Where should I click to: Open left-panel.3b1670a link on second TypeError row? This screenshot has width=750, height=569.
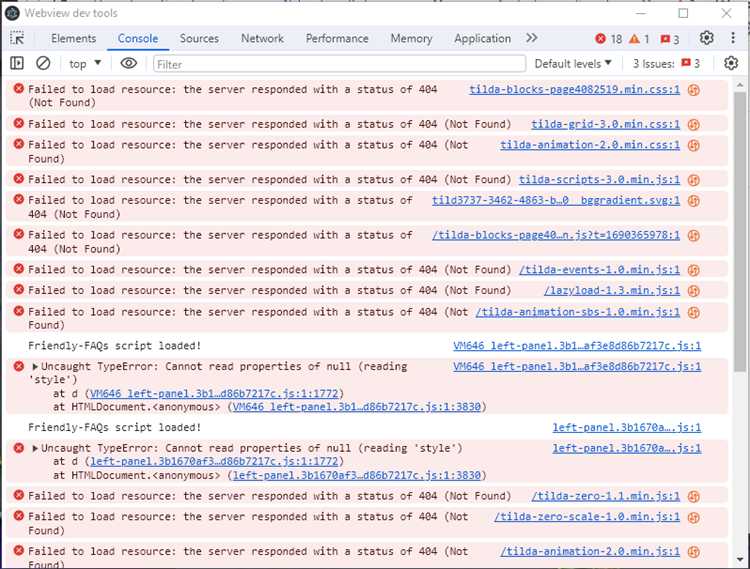point(627,449)
